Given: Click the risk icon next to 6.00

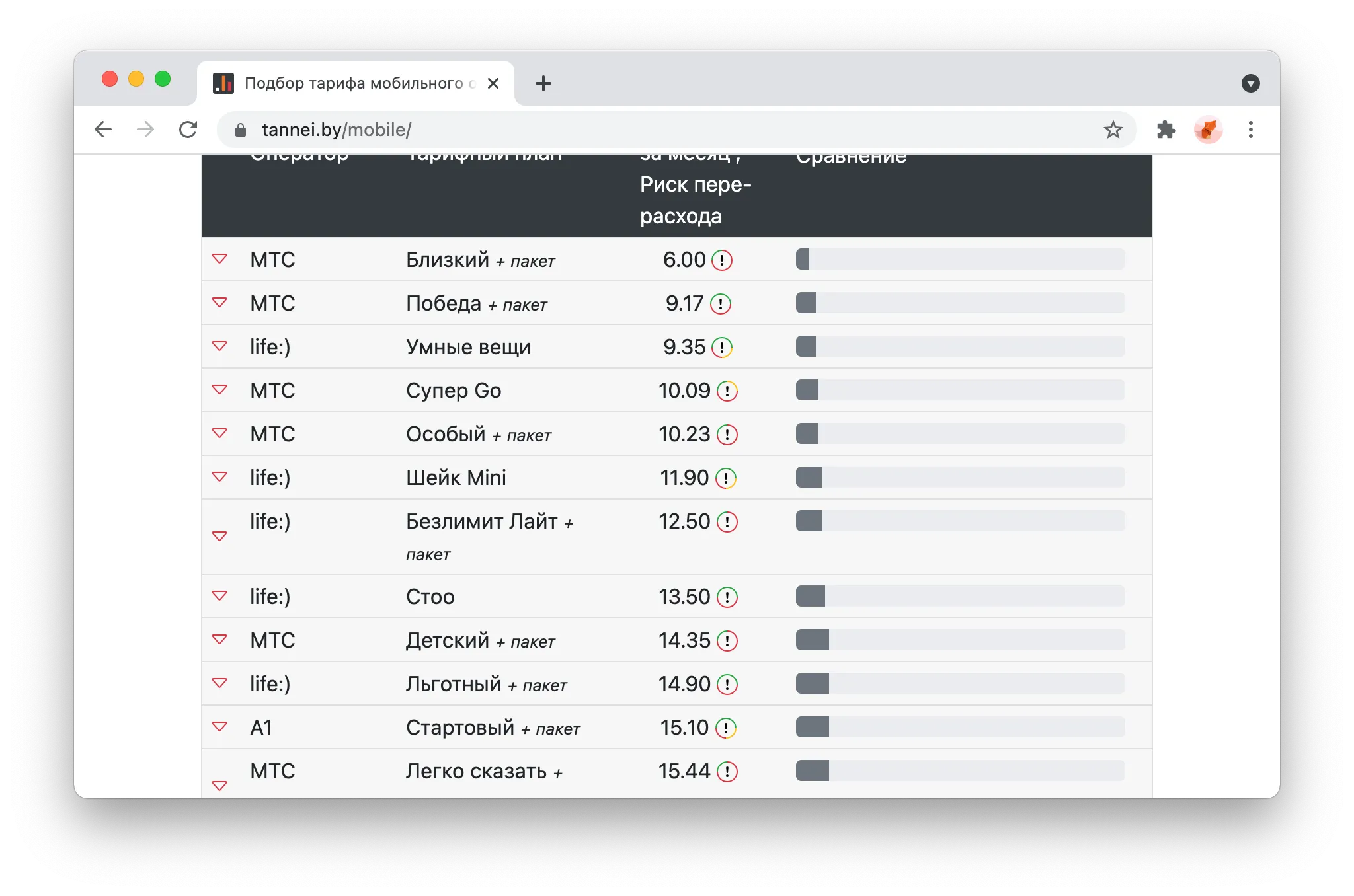Looking at the screenshot, I should (722, 260).
